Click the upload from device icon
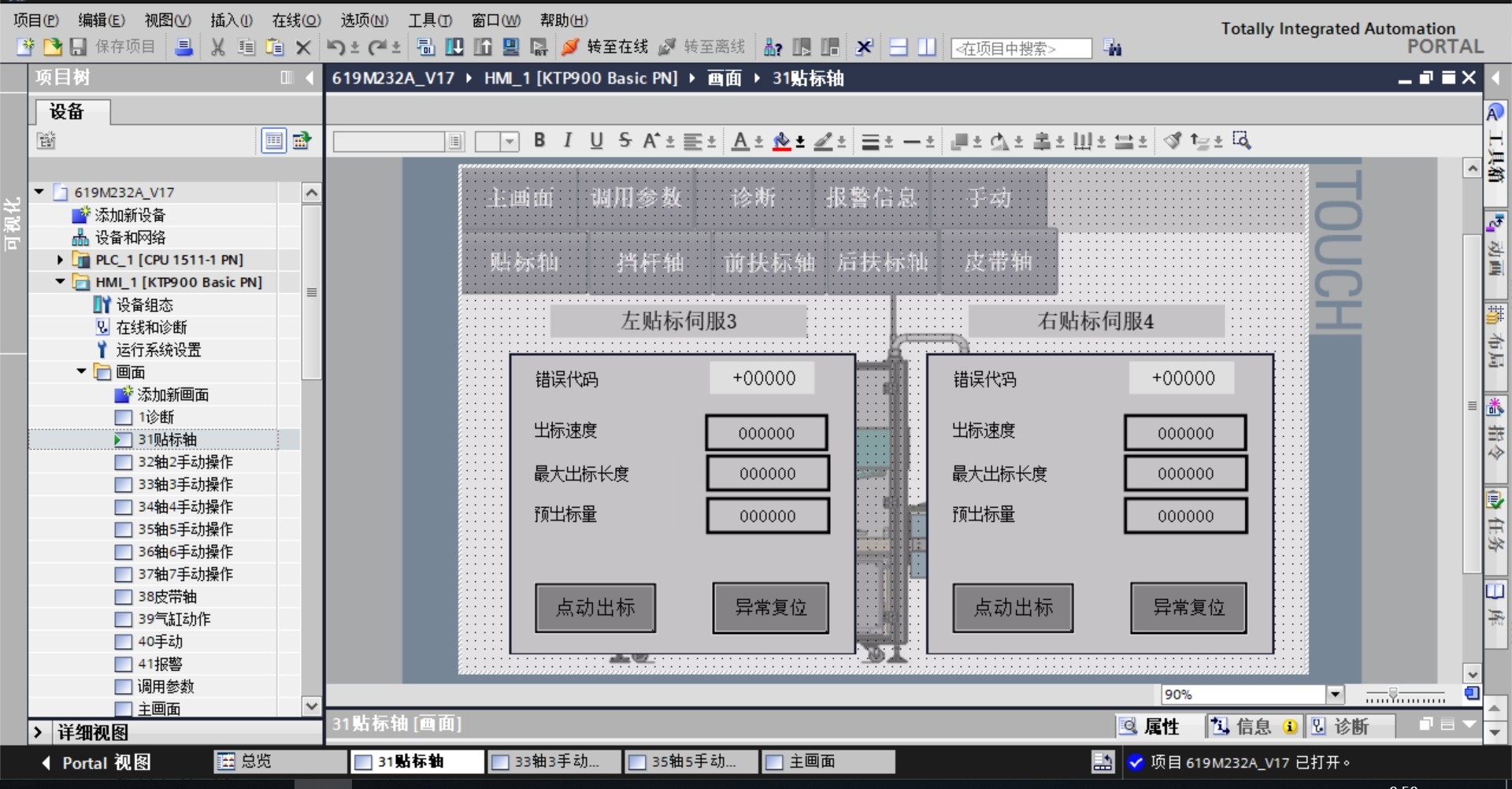The width and height of the screenshot is (1512, 789). click(x=483, y=47)
